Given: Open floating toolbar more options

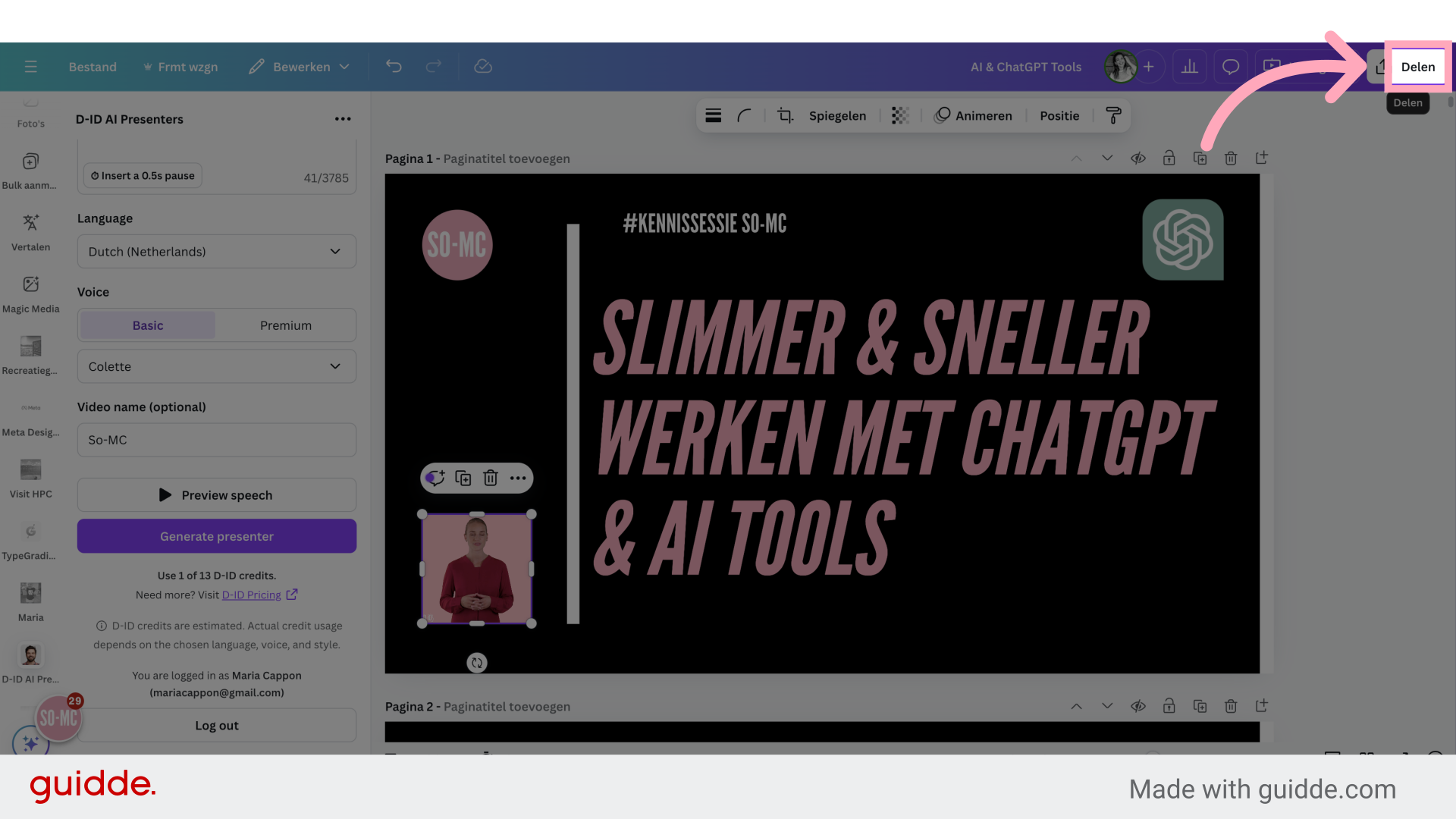Looking at the screenshot, I should click(518, 478).
